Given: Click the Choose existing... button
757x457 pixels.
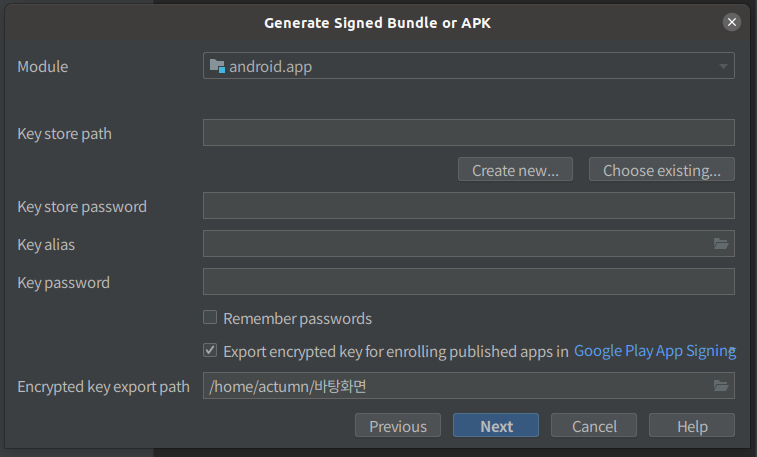Looking at the screenshot, I should [661, 170].
